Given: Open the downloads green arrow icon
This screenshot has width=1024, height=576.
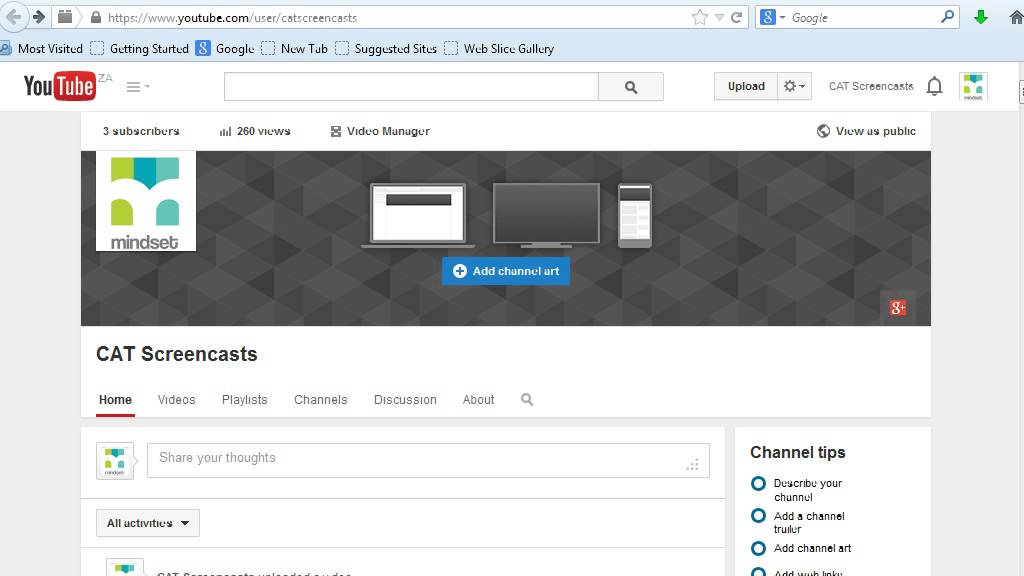Looking at the screenshot, I should tap(980, 18).
